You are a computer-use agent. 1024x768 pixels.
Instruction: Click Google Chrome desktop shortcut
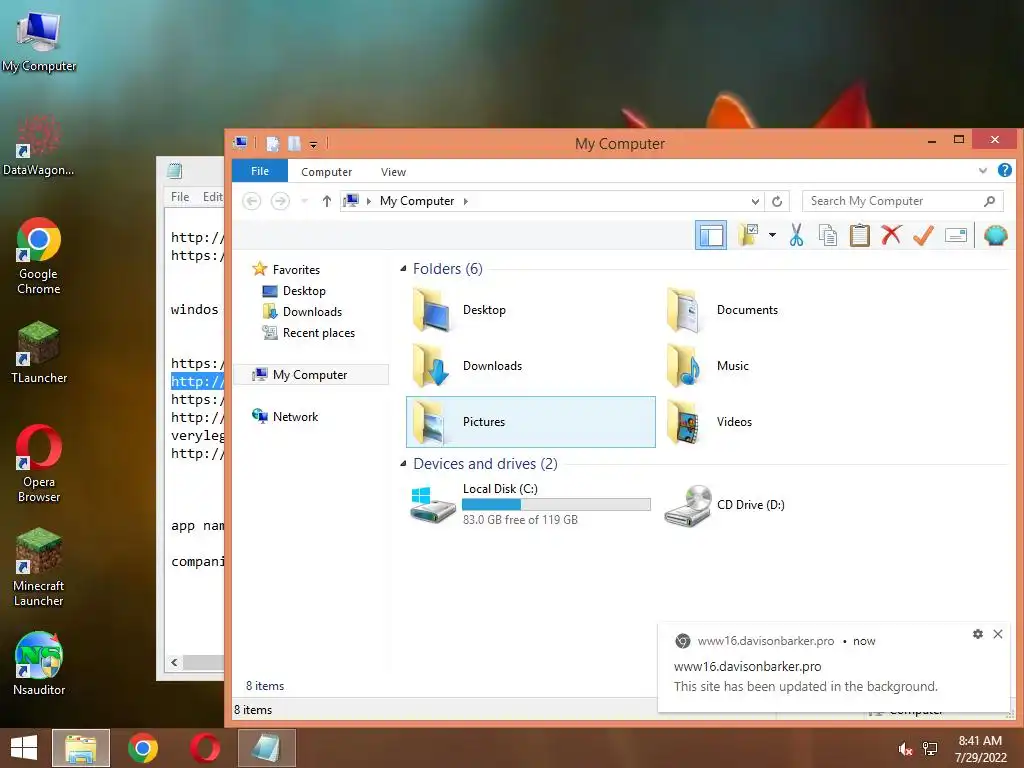tap(39, 256)
